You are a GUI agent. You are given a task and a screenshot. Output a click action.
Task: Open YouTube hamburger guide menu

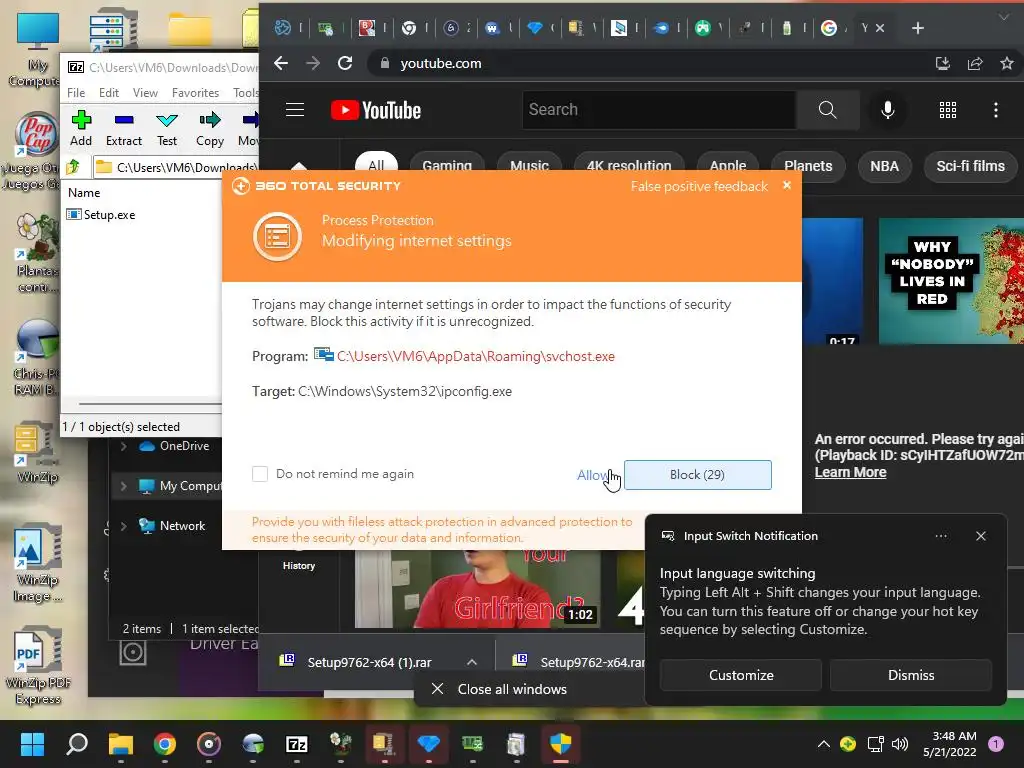pyautogui.click(x=295, y=110)
